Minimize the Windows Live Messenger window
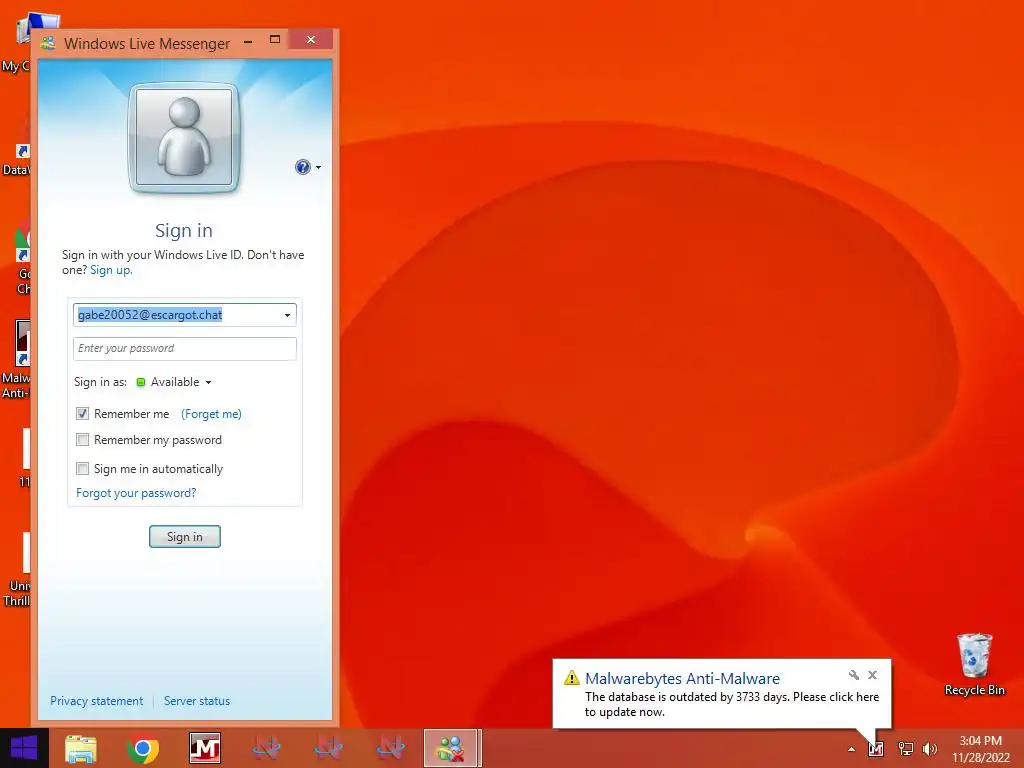The image size is (1024, 768). tap(248, 42)
